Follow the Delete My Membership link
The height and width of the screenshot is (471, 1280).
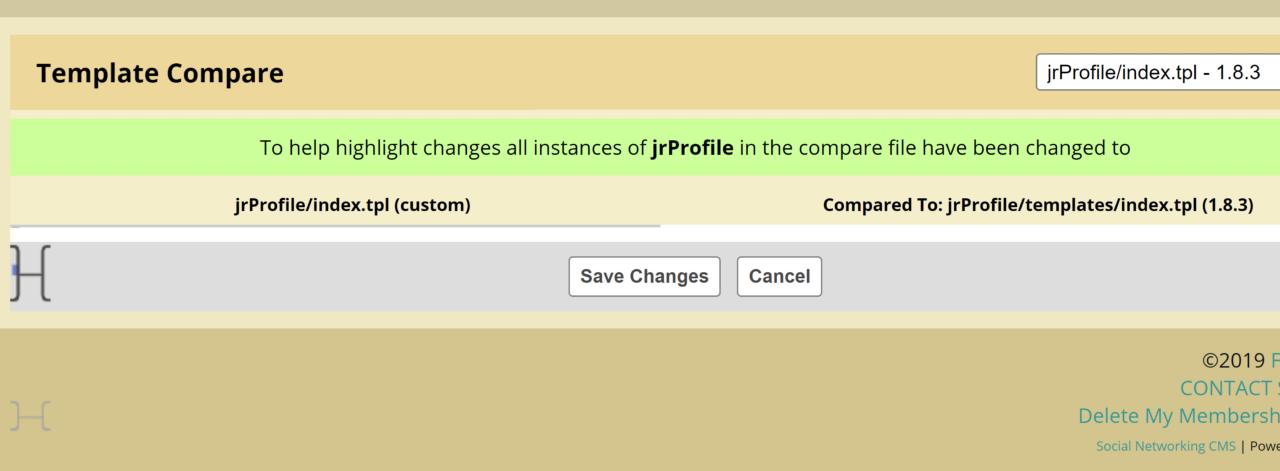1178,415
